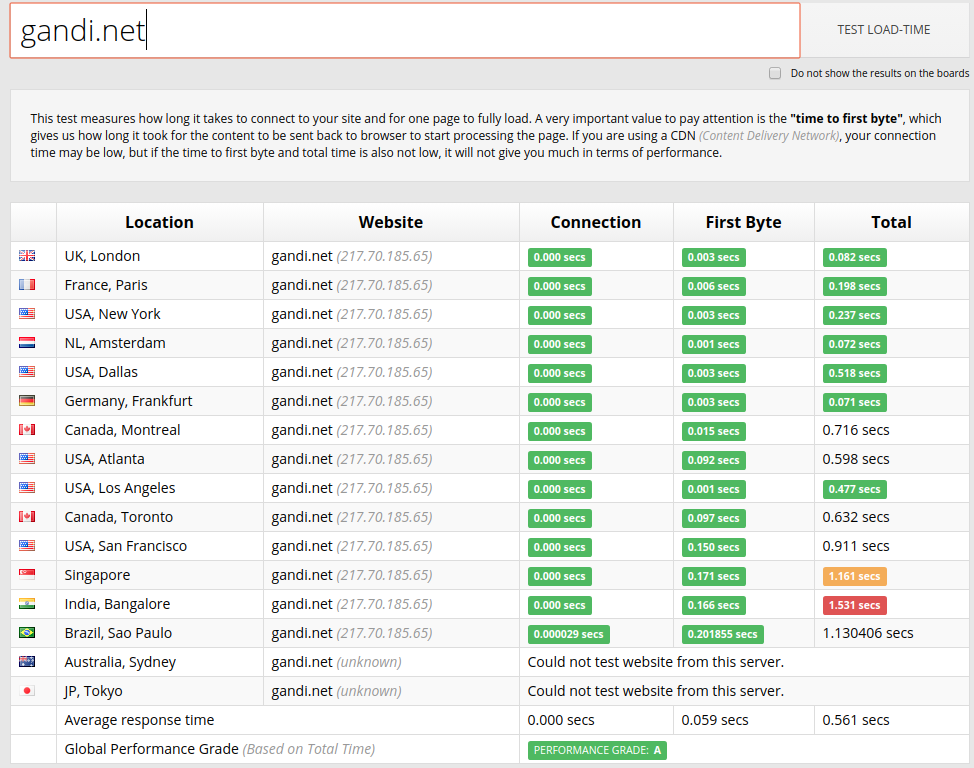The height and width of the screenshot is (768, 974).
Task: Click the Canadian flag icon beside Toronto
Action: 27,516
